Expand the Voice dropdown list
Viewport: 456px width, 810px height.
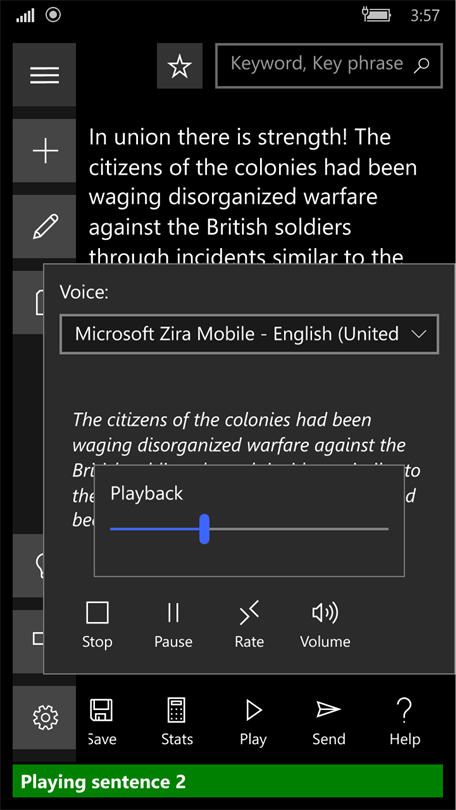click(x=249, y=334)
